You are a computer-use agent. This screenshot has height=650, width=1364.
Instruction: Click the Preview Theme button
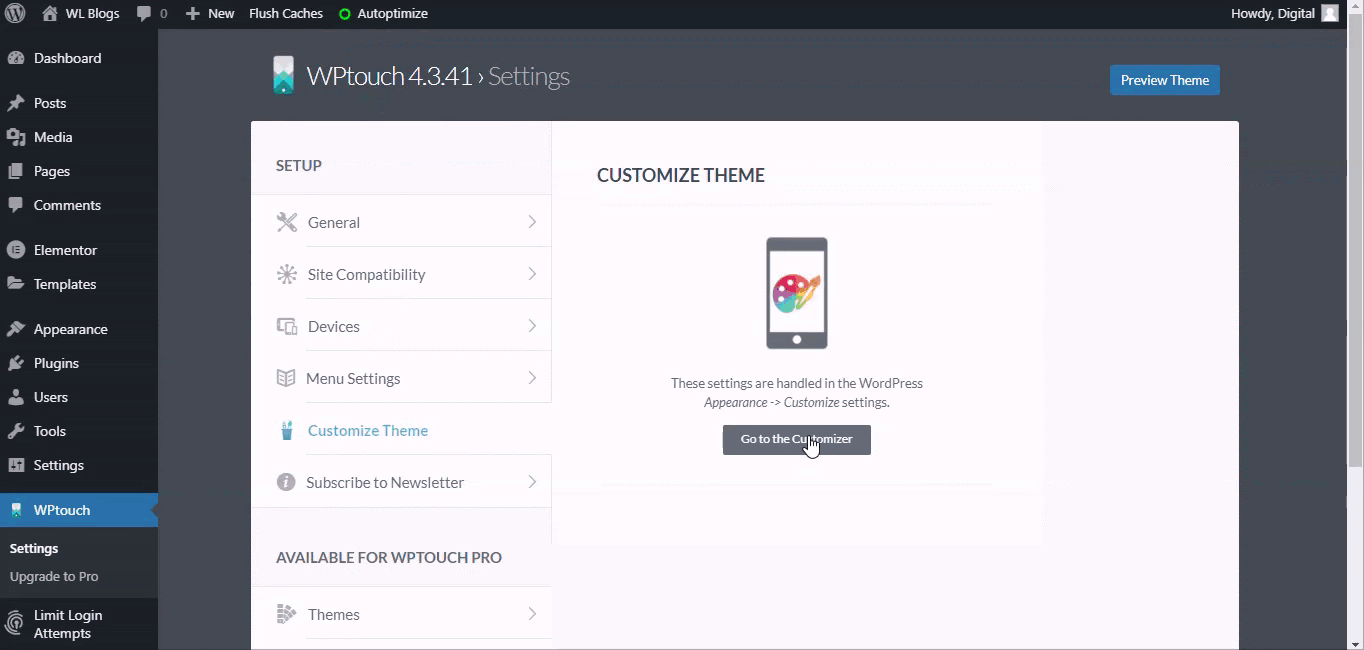[1165, 80]
